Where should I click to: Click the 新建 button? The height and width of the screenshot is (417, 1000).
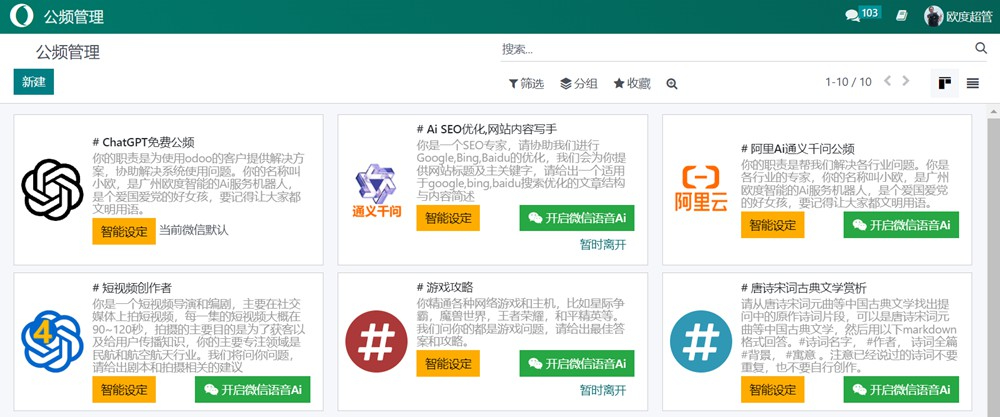pyautogui.click(x=34, y=82)
